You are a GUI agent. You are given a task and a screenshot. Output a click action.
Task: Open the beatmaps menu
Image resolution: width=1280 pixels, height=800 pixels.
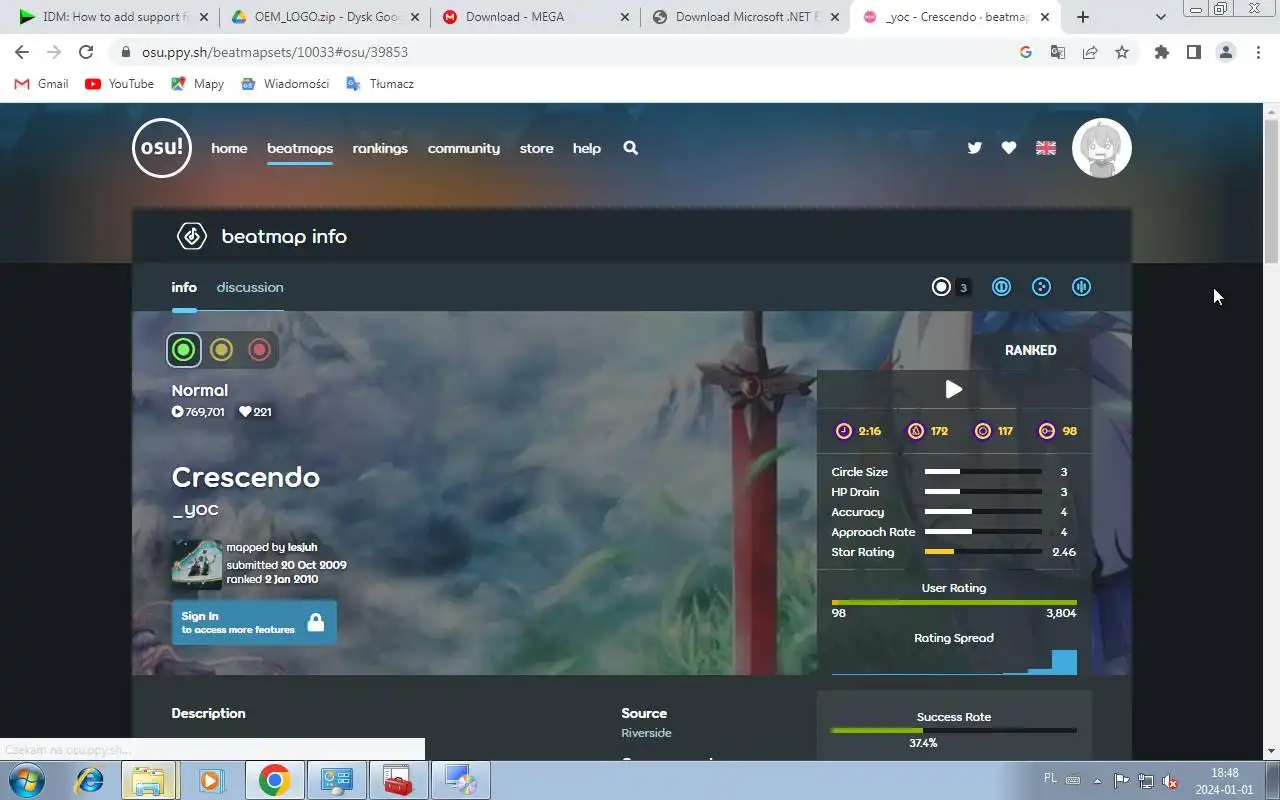click(x=300, y=148)
